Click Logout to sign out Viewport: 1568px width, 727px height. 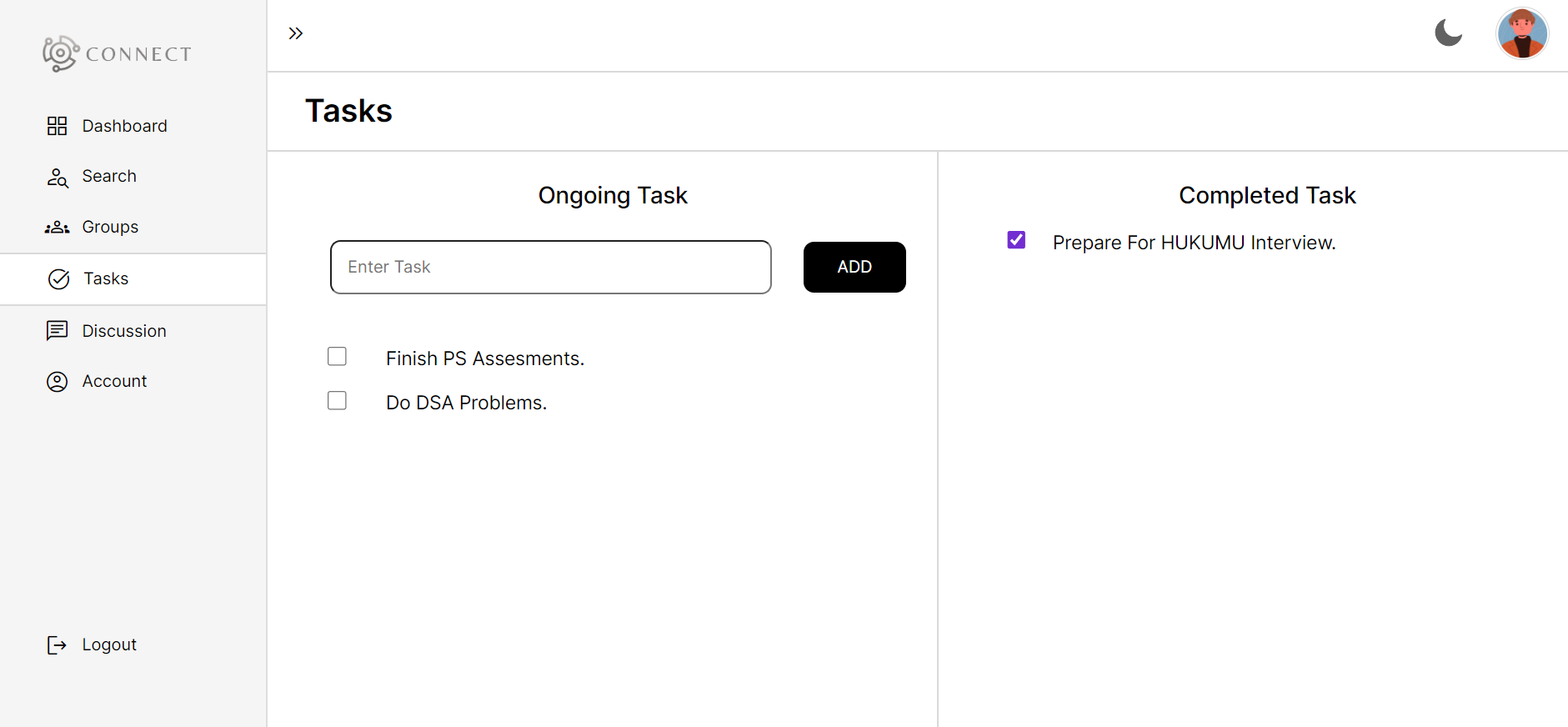click(108, 644)
